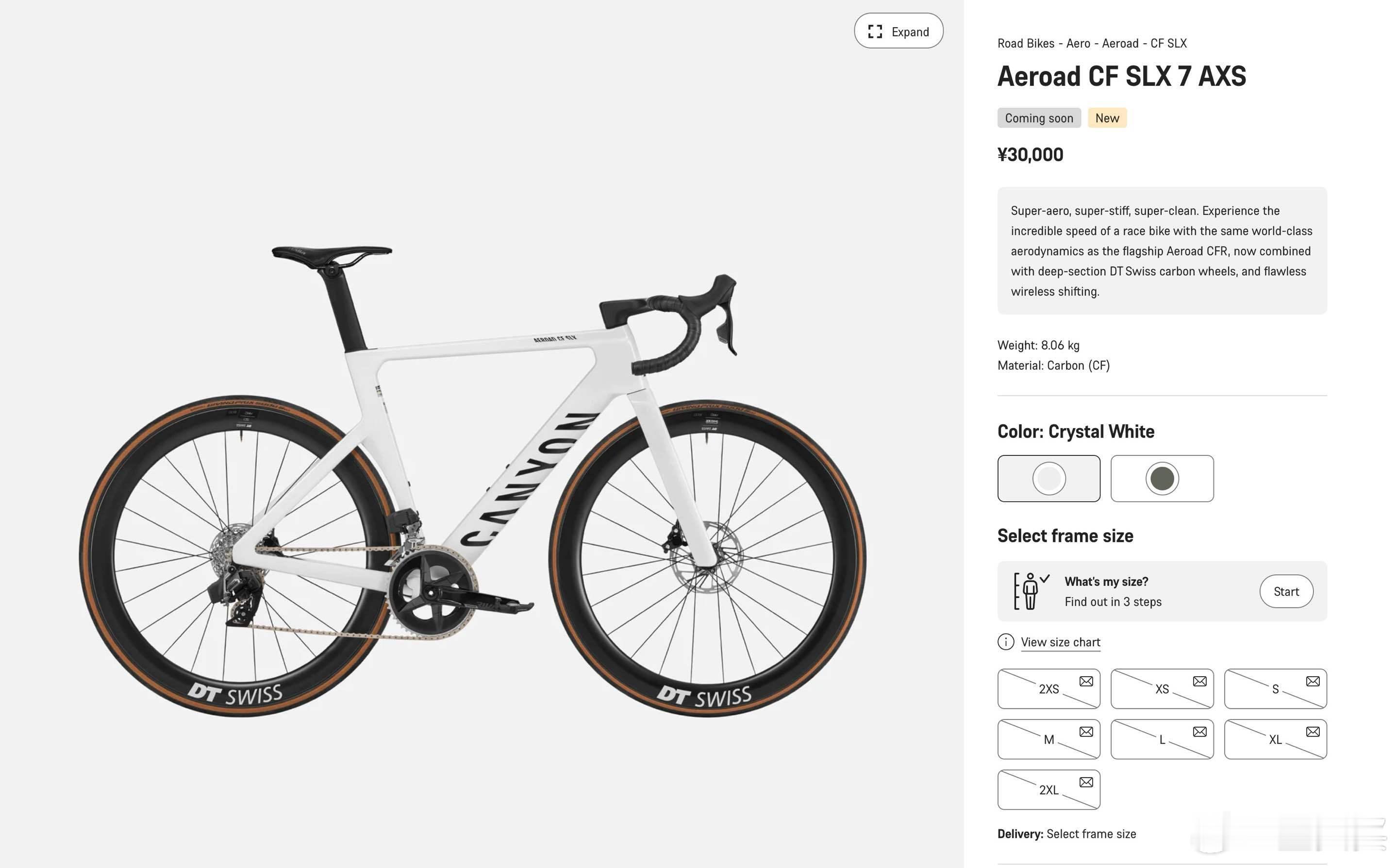The height and width of the screenshot is (868, 1398).
Task: Click the envelope icon on size L
Action: 1199,732
